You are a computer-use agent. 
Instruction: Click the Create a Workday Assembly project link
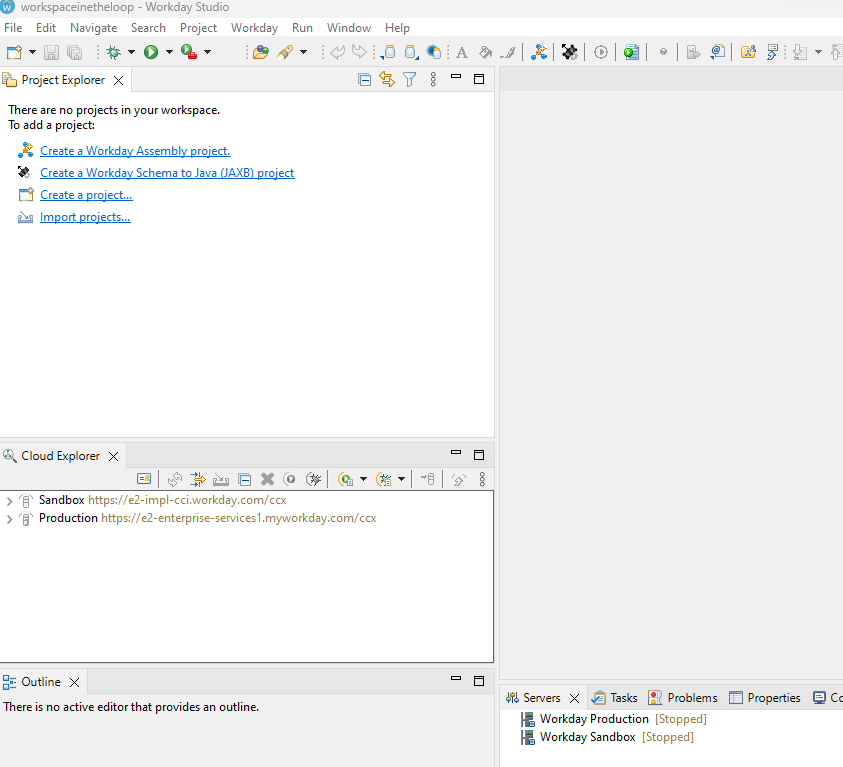(x=135, y=150)
